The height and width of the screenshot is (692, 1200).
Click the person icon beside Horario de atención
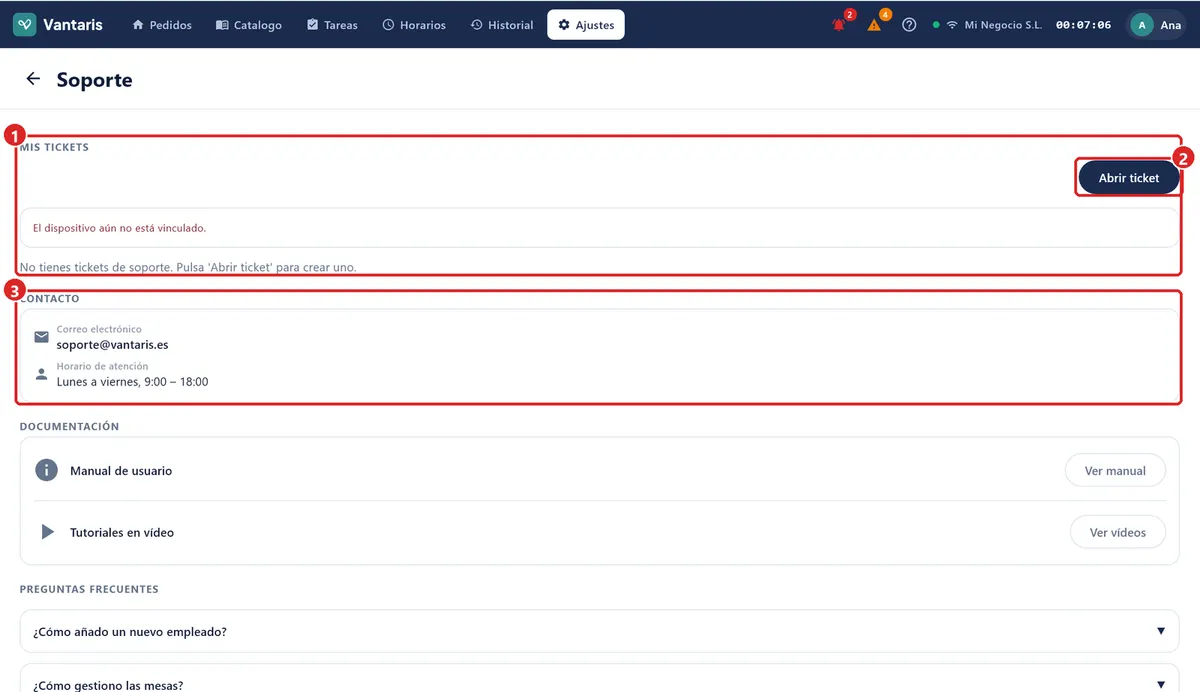42,374
